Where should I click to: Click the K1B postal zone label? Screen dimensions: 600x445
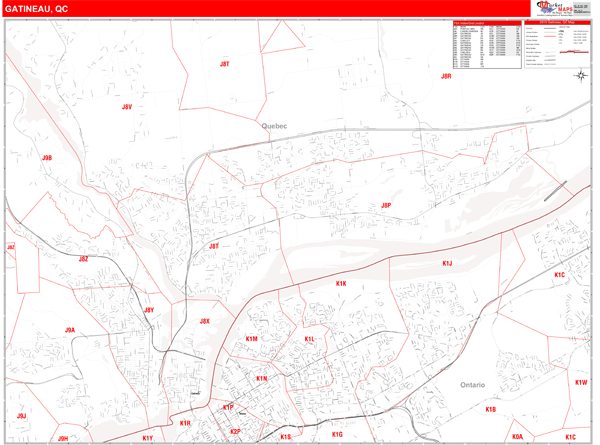click(491, 409)
